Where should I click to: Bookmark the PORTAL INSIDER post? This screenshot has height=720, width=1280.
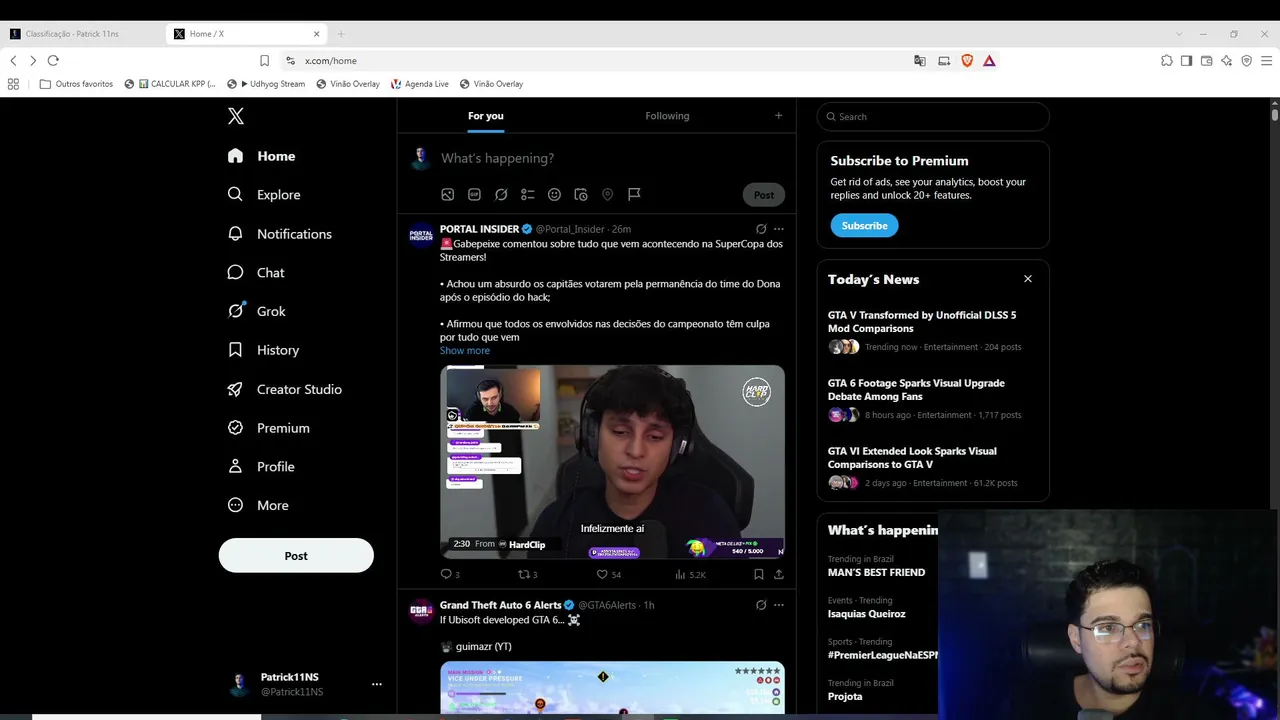click(x=759, y=574)
